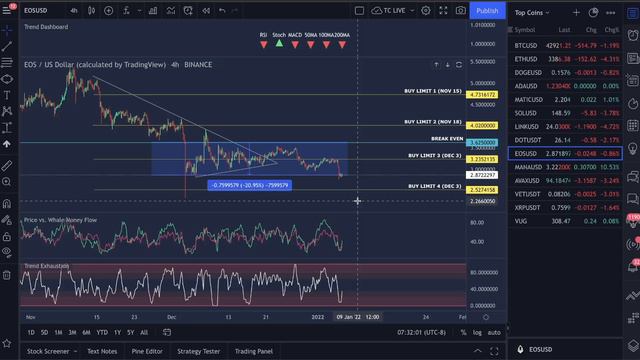Image resolution: width=640 pixels, height=360 pixels.
Task: Click the yellow 4.7316172 price label
Action: coord(482,95)
